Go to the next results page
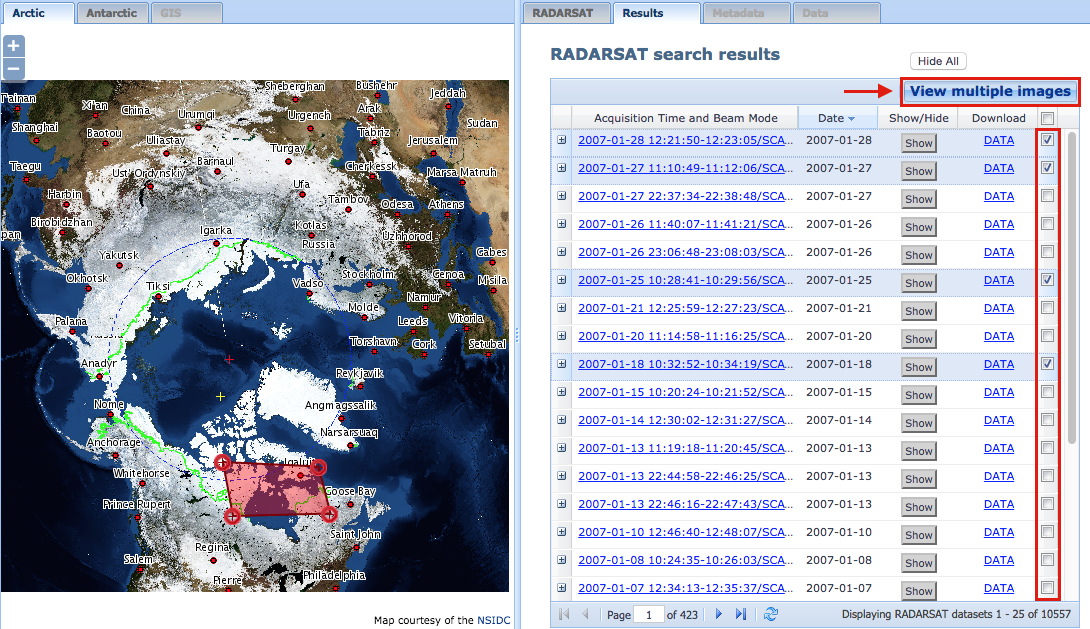 click(718, 615)
